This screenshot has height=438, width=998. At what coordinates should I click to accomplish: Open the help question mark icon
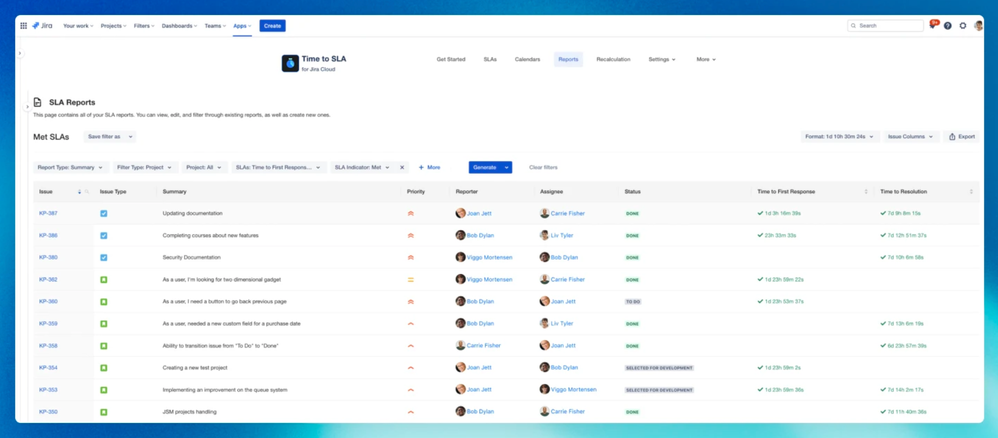click(948, 26)
